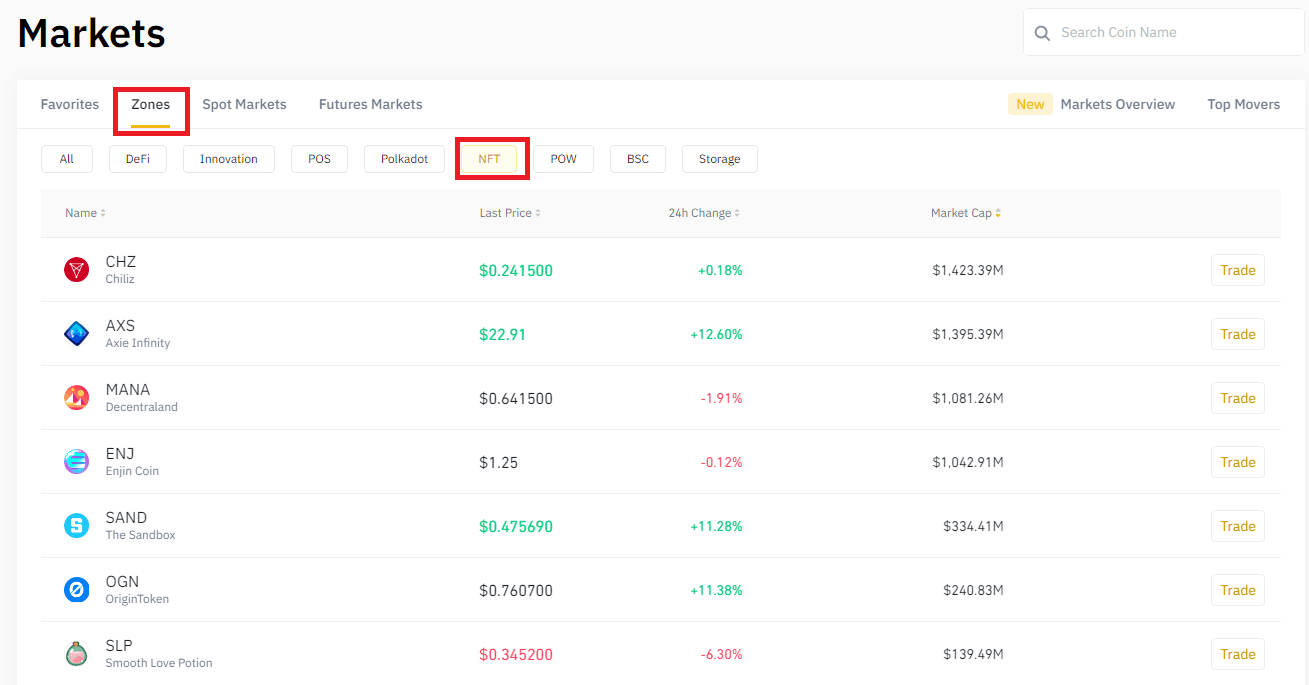Click the OGN ticker name
1309x685 pixels.
coord(122,582)
